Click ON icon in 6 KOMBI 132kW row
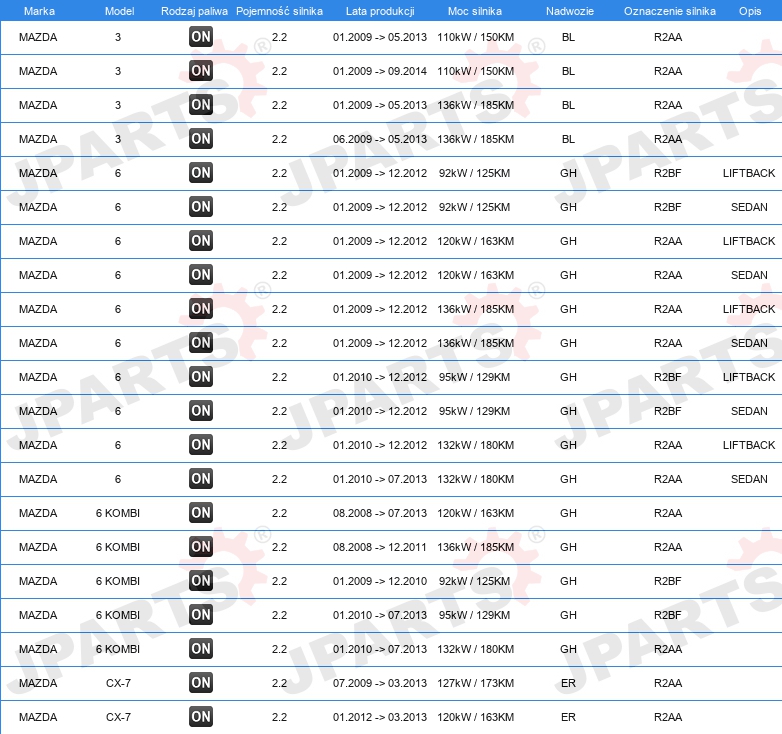 pyautogui.click(x=201, y=649)
